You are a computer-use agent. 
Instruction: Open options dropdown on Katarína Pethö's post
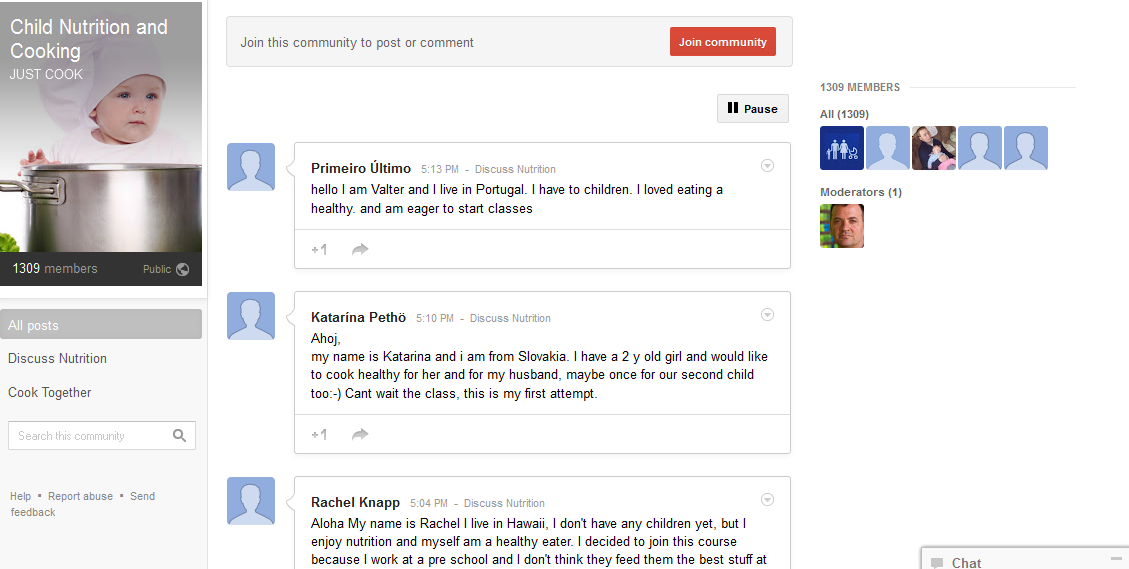767,315
